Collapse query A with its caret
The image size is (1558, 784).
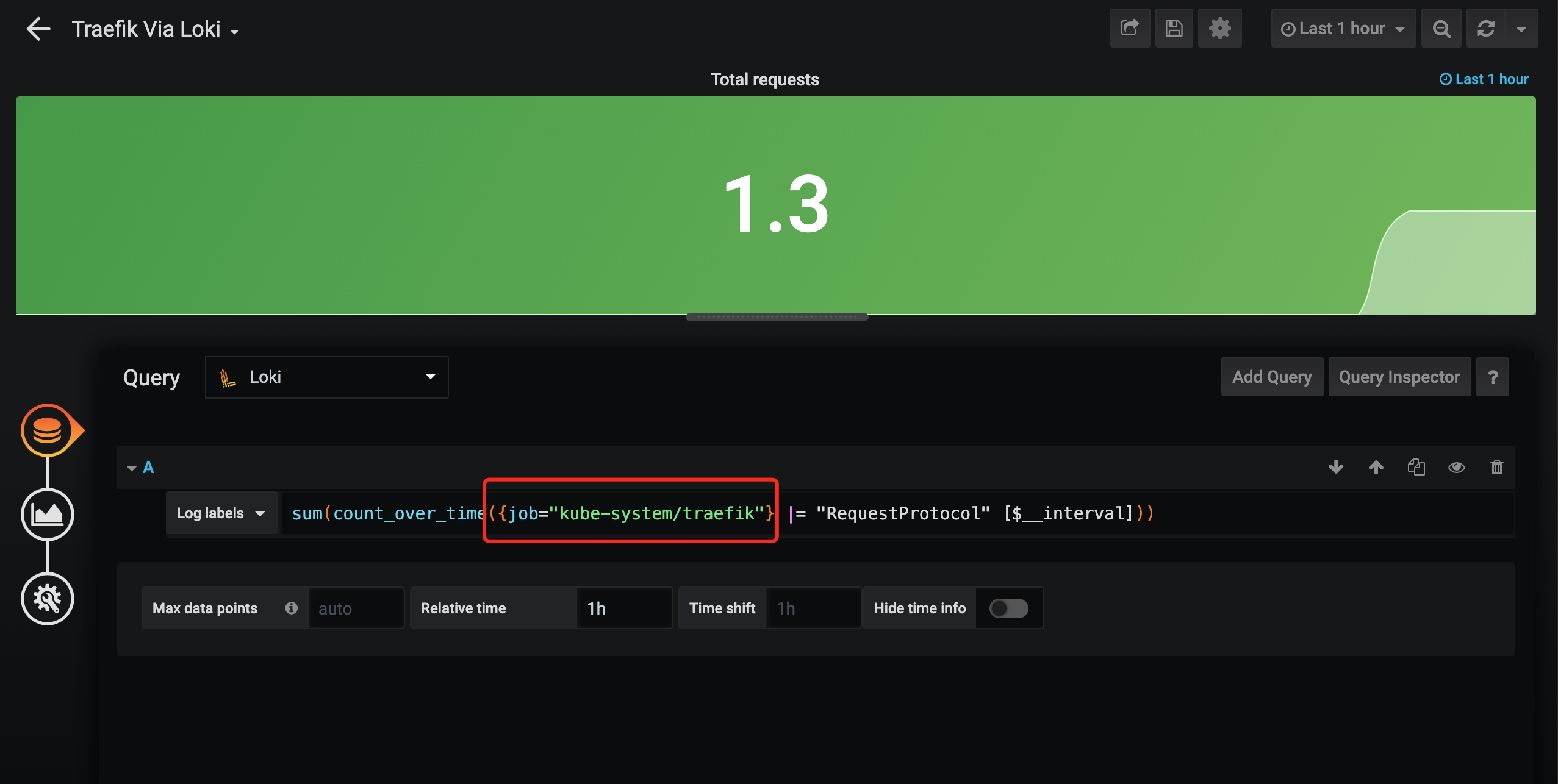131,468
